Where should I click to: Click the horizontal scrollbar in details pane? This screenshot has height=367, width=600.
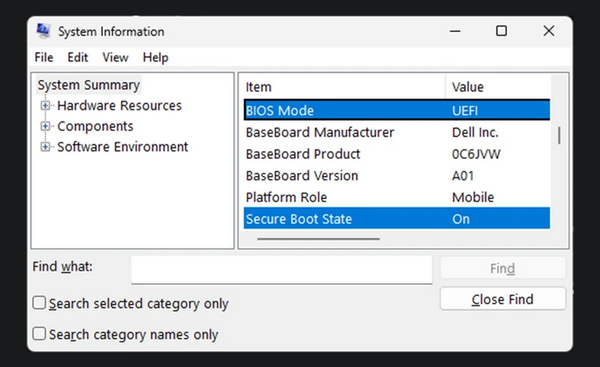point(318,239)
